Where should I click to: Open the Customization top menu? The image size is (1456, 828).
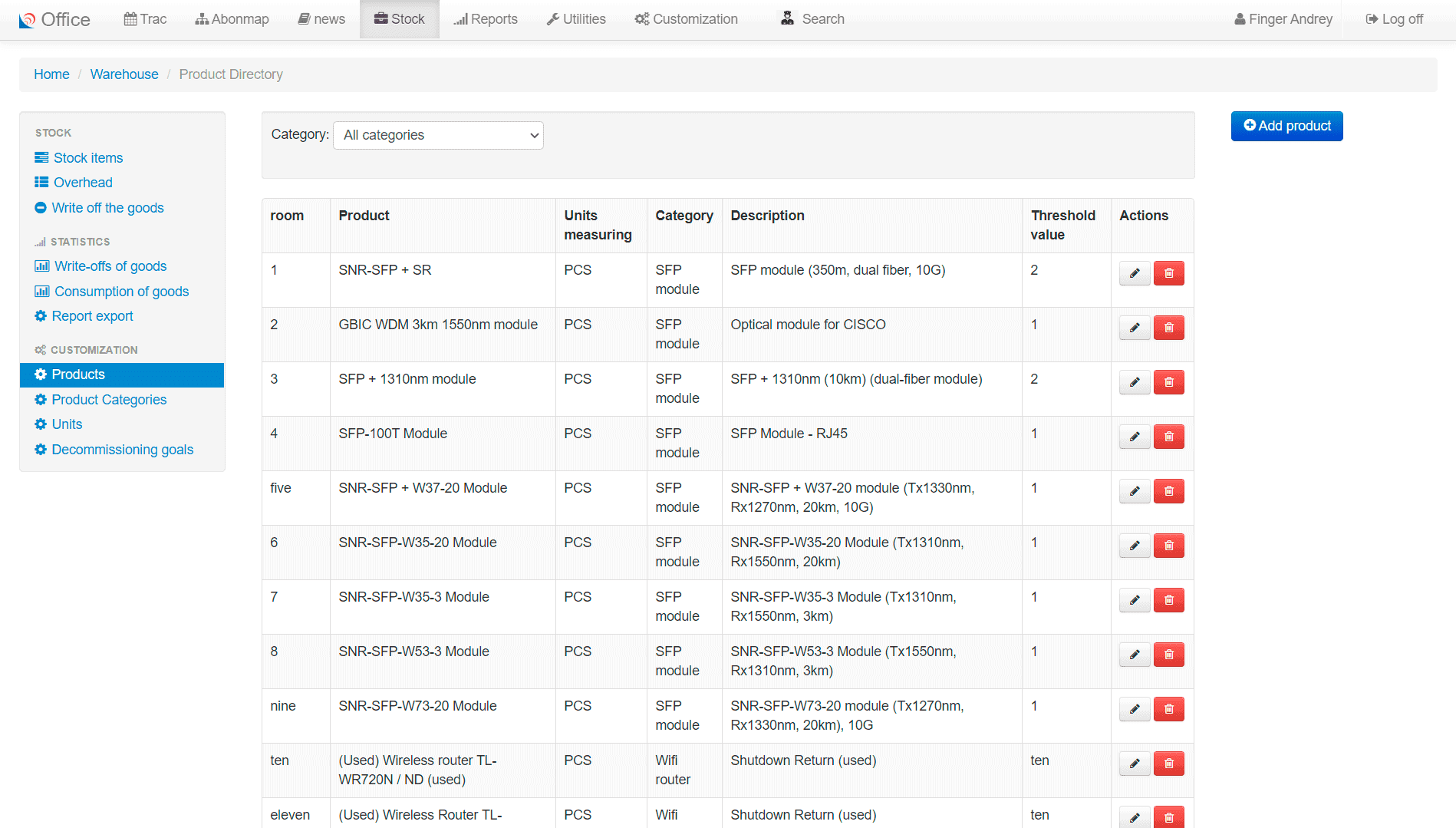pos(687,19)
